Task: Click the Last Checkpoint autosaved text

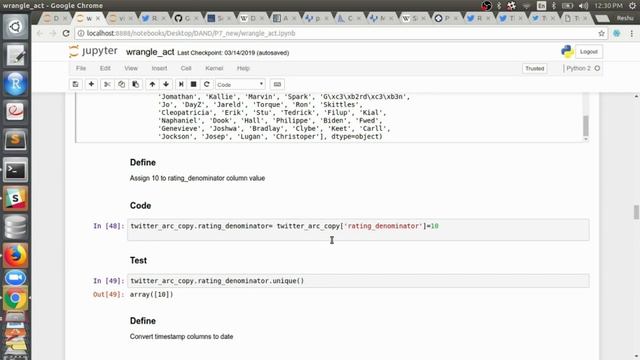Action: [233, 53]
